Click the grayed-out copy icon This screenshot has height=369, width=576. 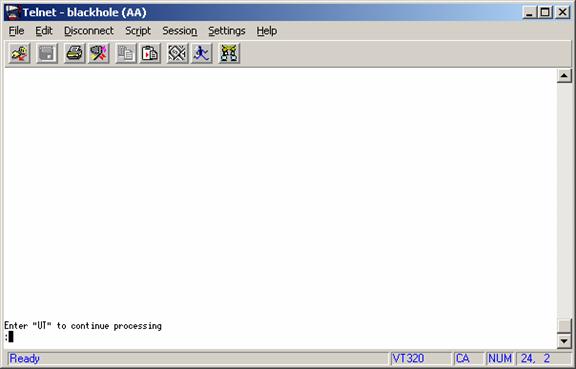126,54
